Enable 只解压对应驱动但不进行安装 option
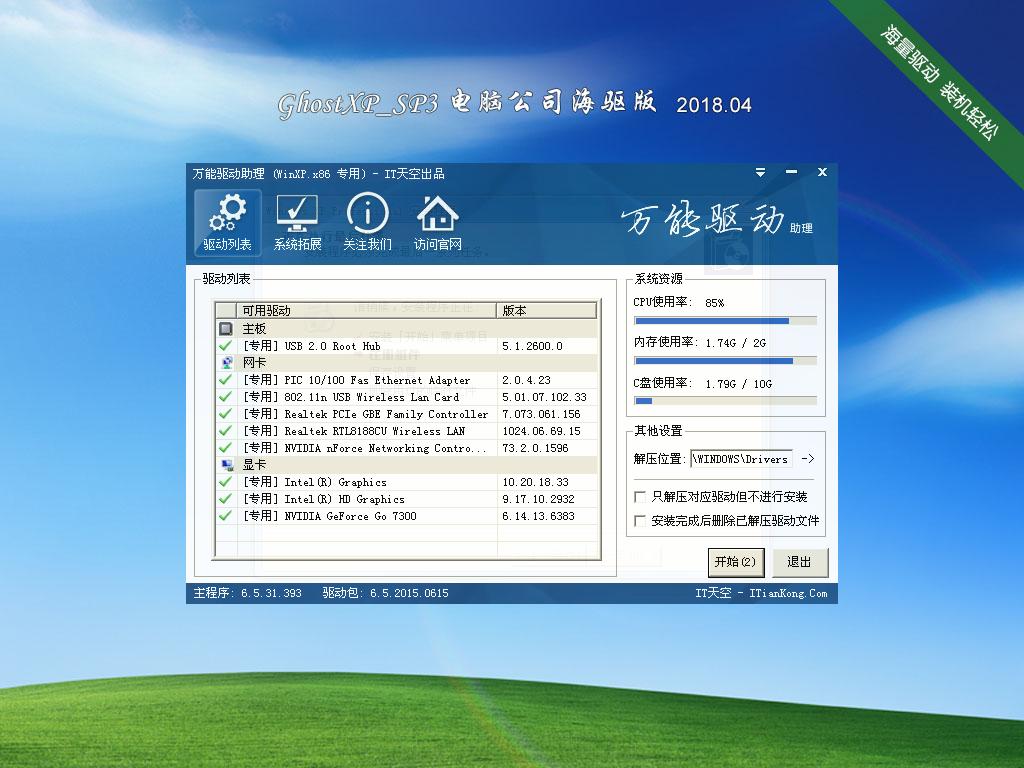 point(637,496)
